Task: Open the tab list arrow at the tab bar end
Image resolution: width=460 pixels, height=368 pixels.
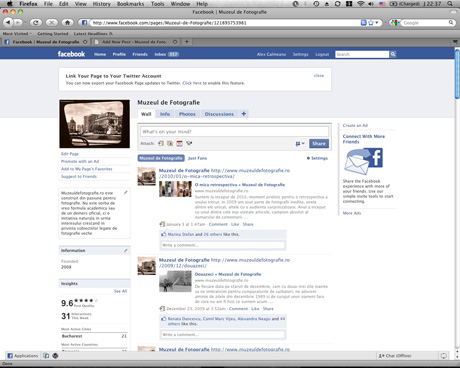Action: tap(455, 42)
